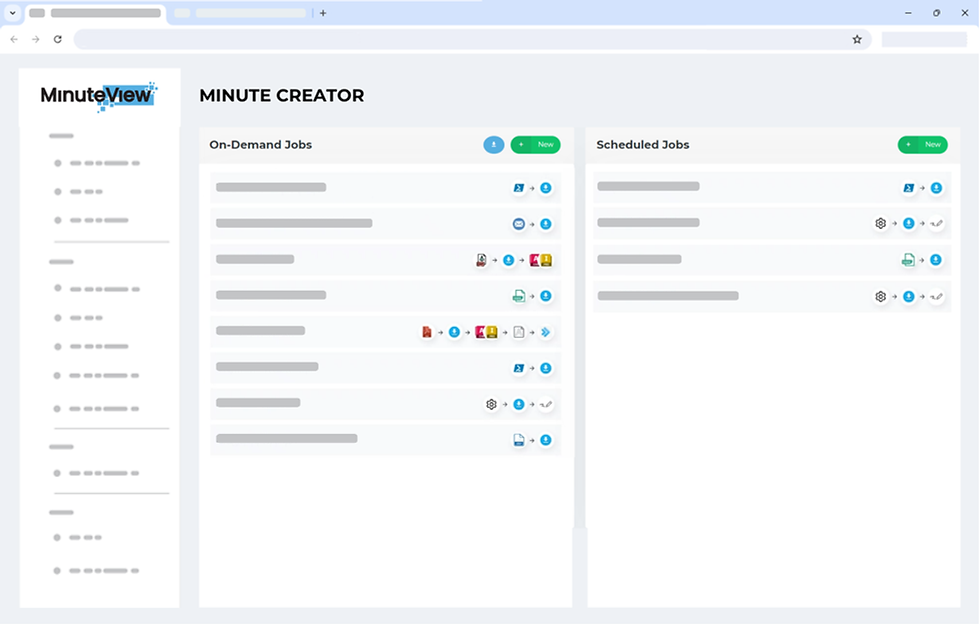The image size is (979, 624).
Task: Expand the double-chevron icon on the fifth job row
Action: point(546,331)
